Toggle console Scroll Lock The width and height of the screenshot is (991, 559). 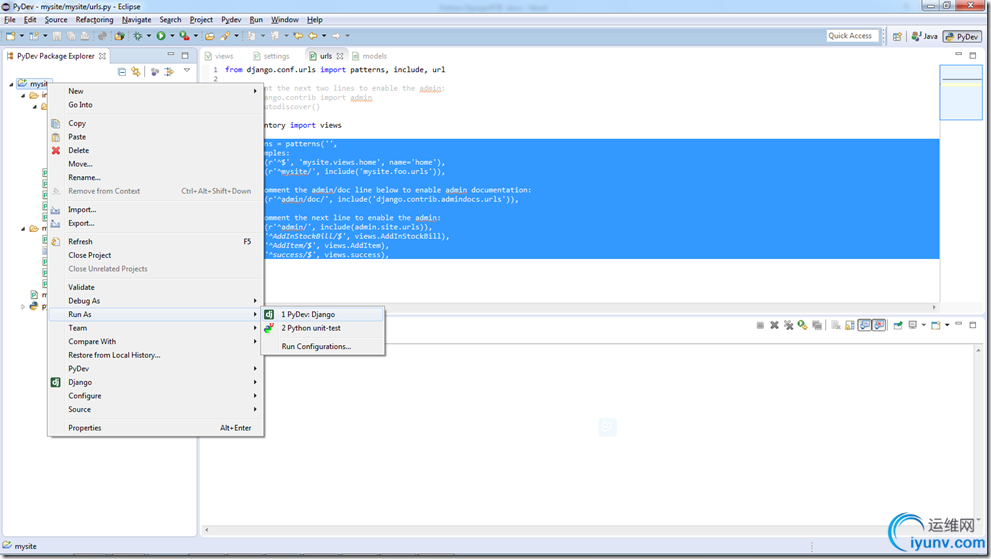pos(849,325)
